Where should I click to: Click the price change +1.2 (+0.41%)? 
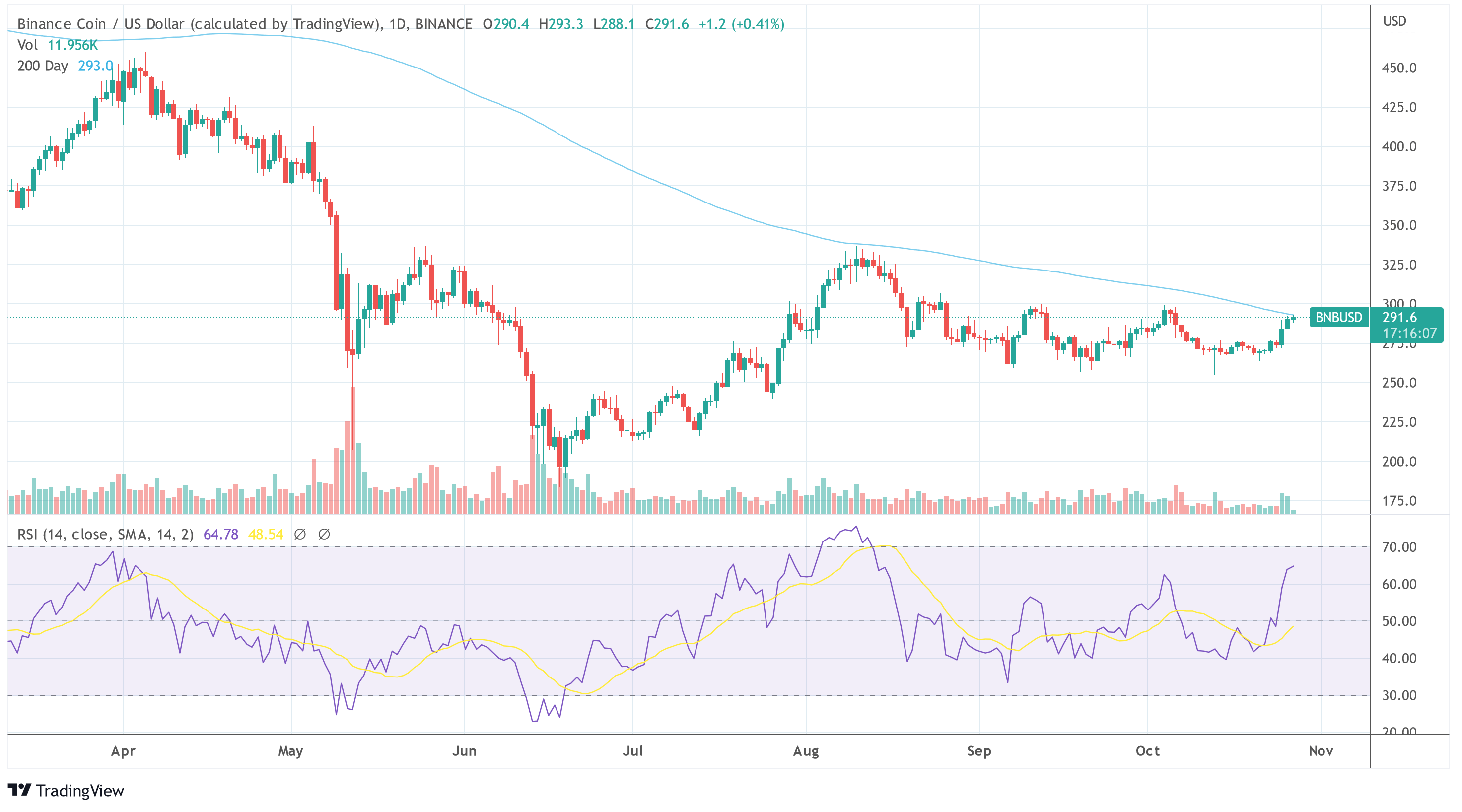click(741, 24)
